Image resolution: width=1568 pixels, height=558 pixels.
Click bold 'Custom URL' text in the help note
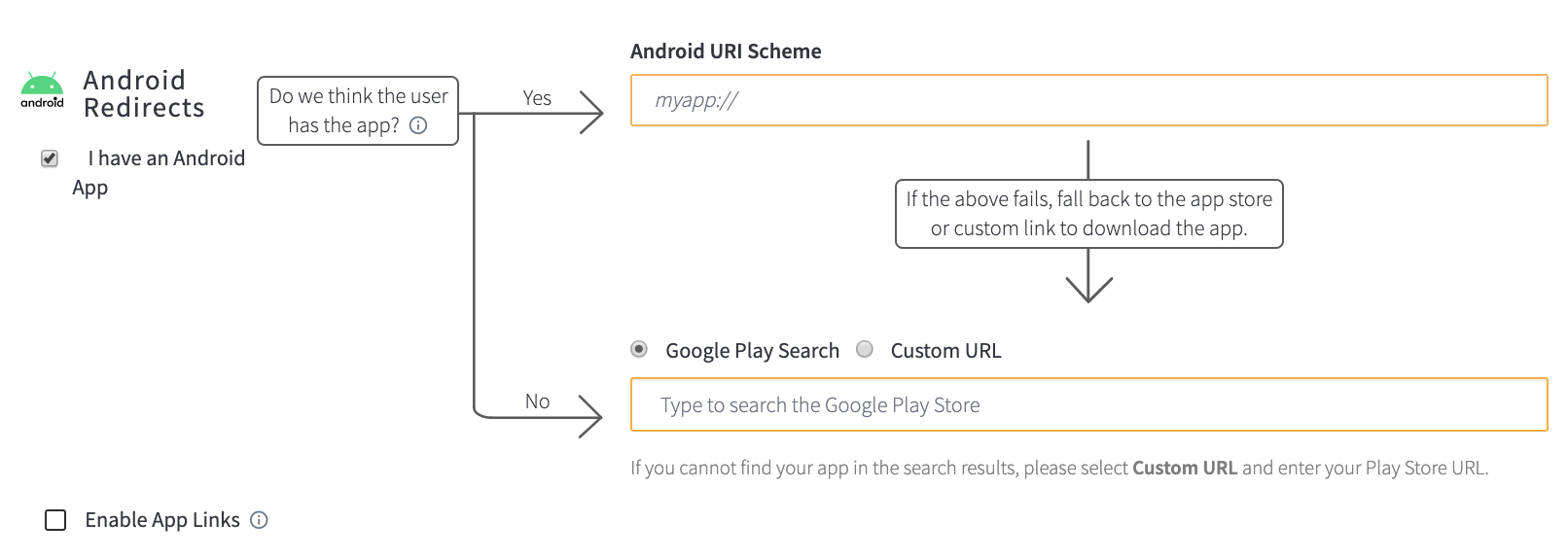pyautogui.click(x=1185, y=468)
